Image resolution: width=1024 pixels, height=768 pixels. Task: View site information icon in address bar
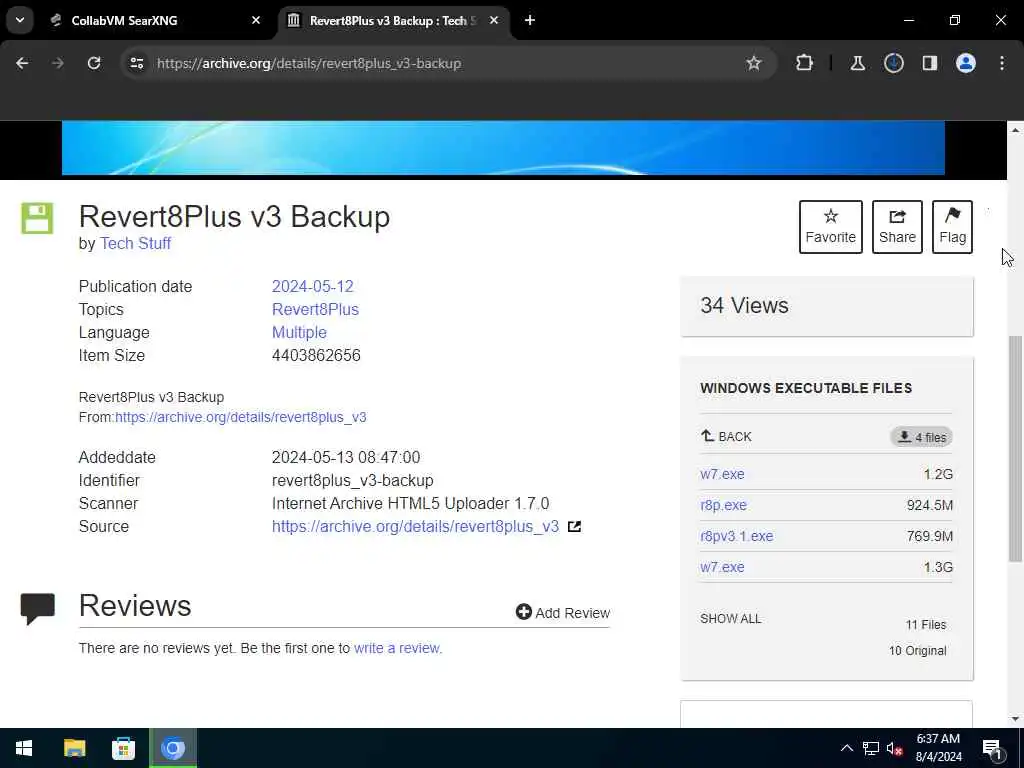[x=136, y=63]
